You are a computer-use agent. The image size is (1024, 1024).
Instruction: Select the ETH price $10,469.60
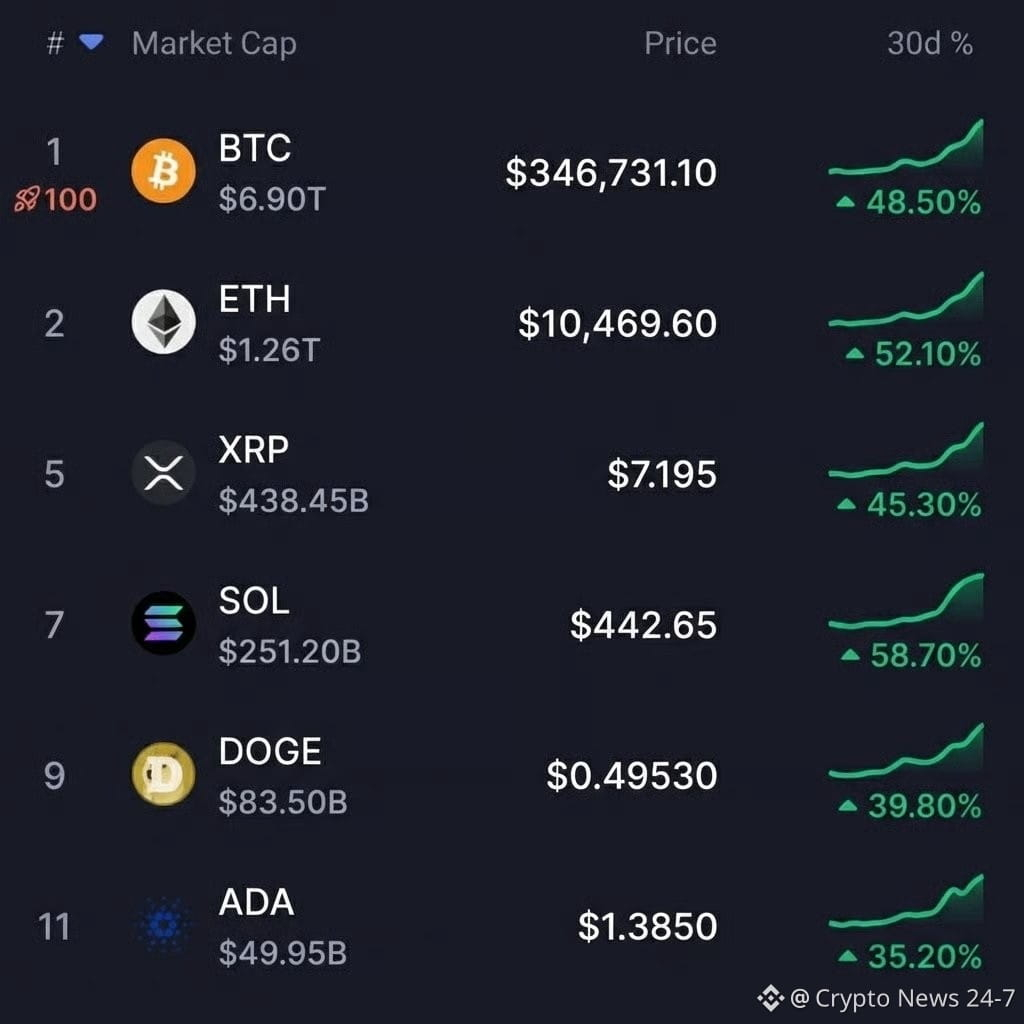(618, 323)
